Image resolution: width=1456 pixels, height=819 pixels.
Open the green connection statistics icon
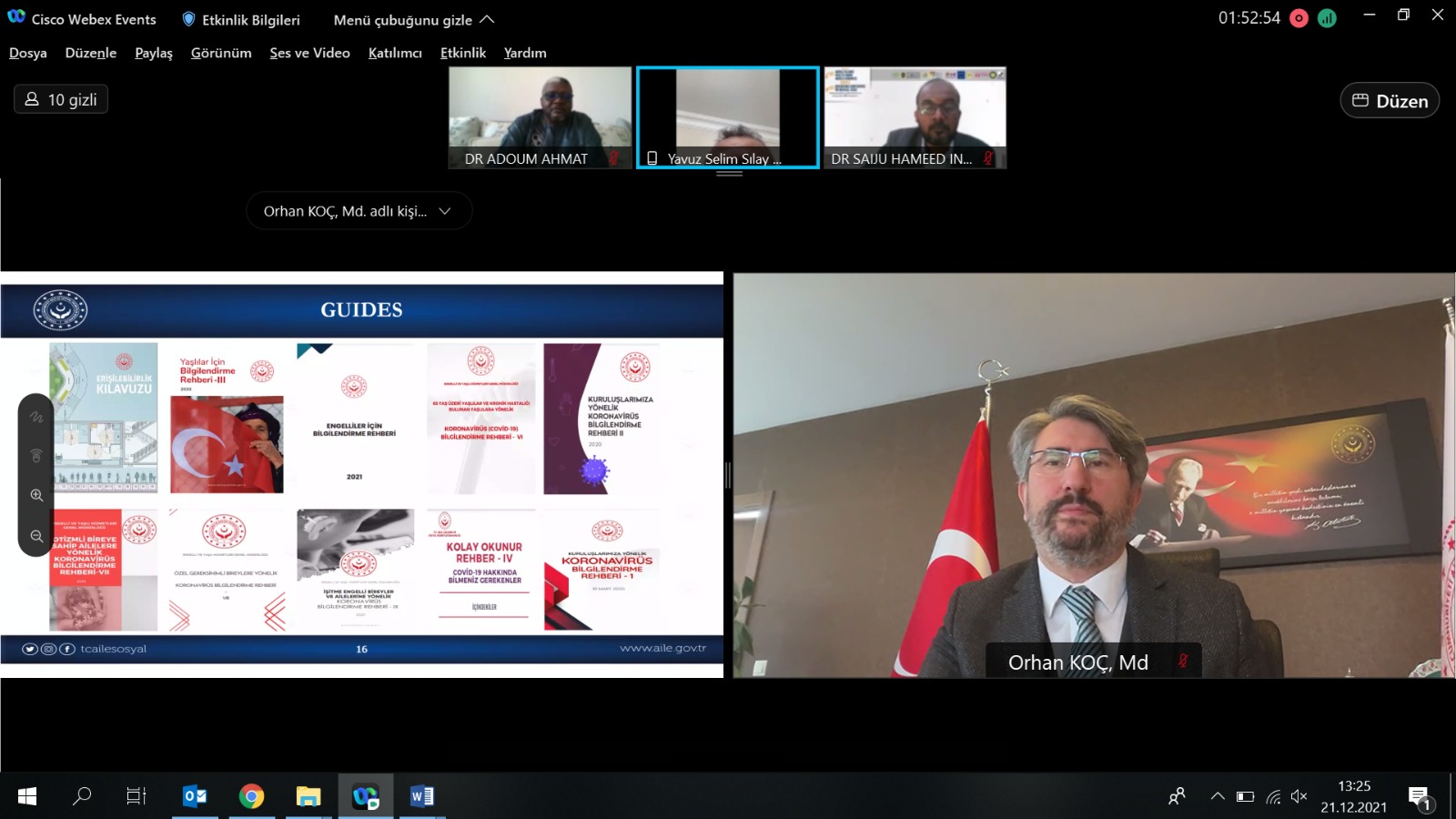click(1327, 18)
